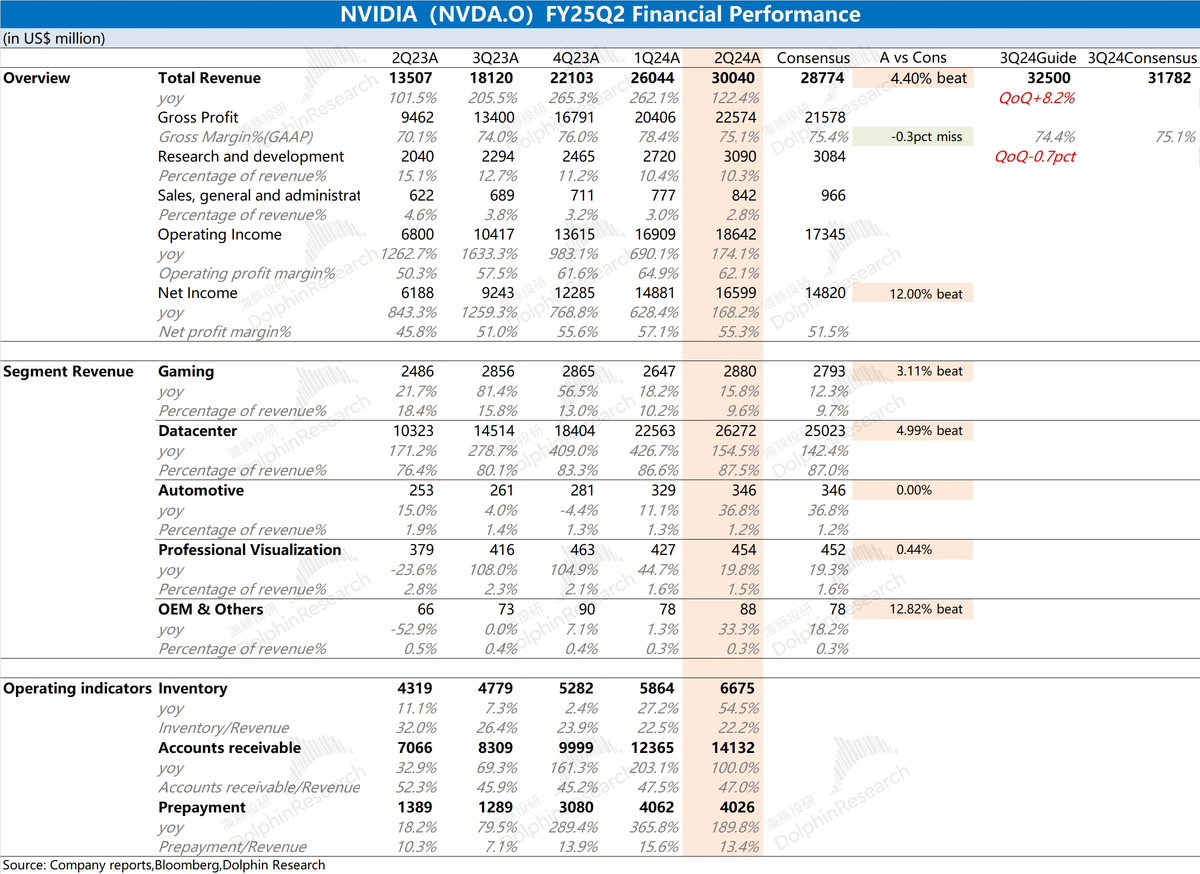Select the '(in US$ million)' note

pos(54,38)
